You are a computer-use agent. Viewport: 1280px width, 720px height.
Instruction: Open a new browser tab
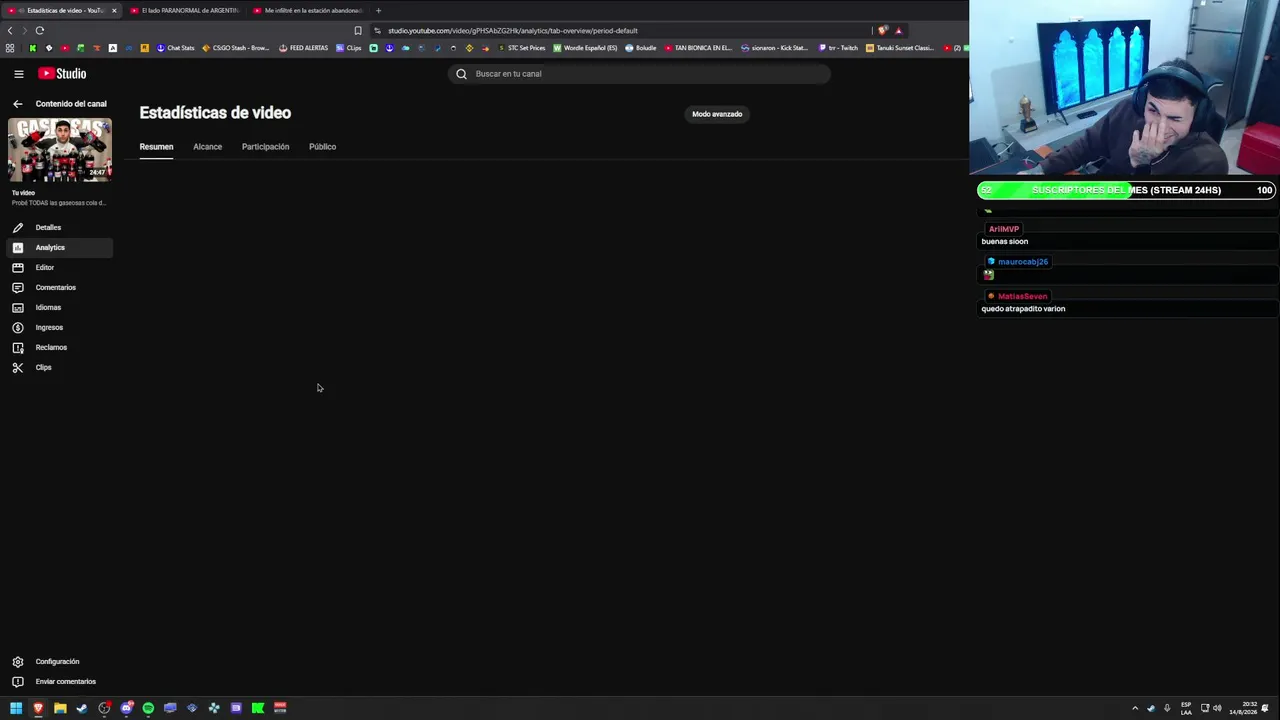pyautogui.click(x=378, y=10)
